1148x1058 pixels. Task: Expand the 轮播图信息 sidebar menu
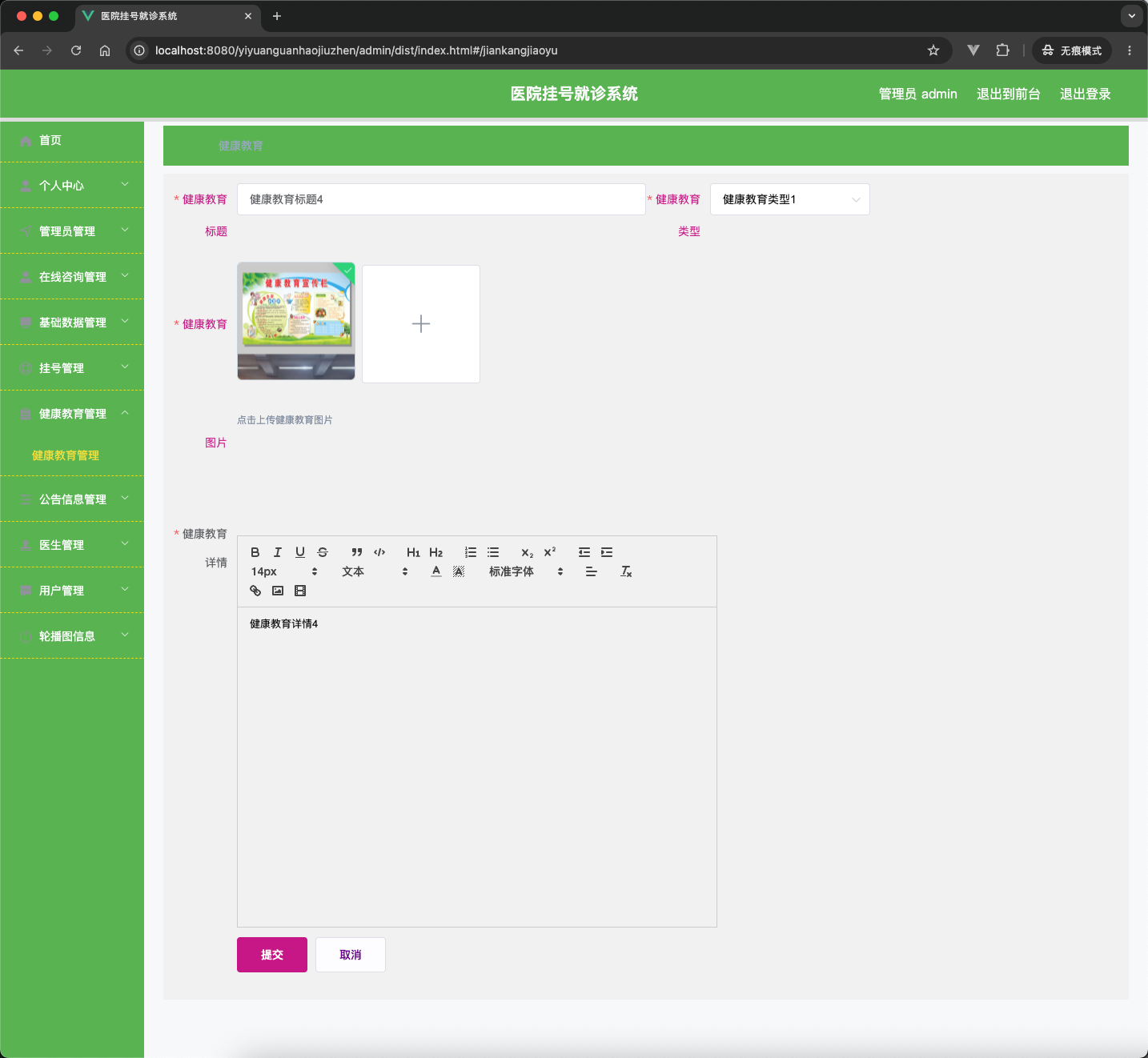click(x=72, y=635)
